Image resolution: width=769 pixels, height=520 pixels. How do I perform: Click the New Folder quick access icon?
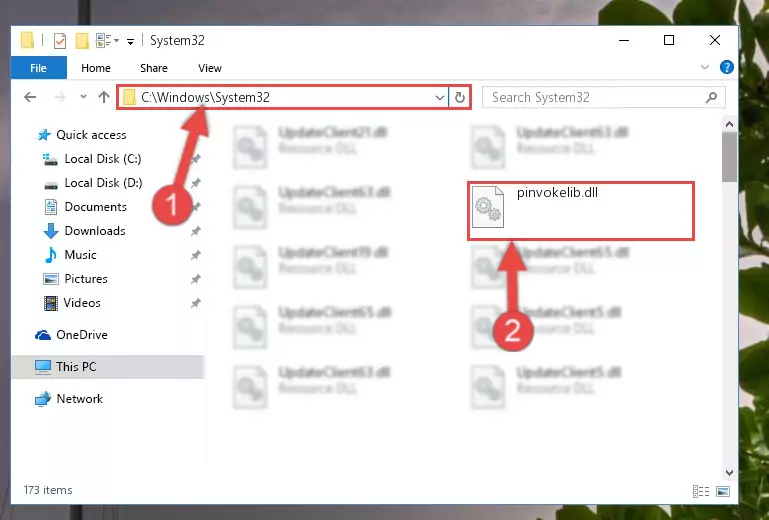[82, 41]
